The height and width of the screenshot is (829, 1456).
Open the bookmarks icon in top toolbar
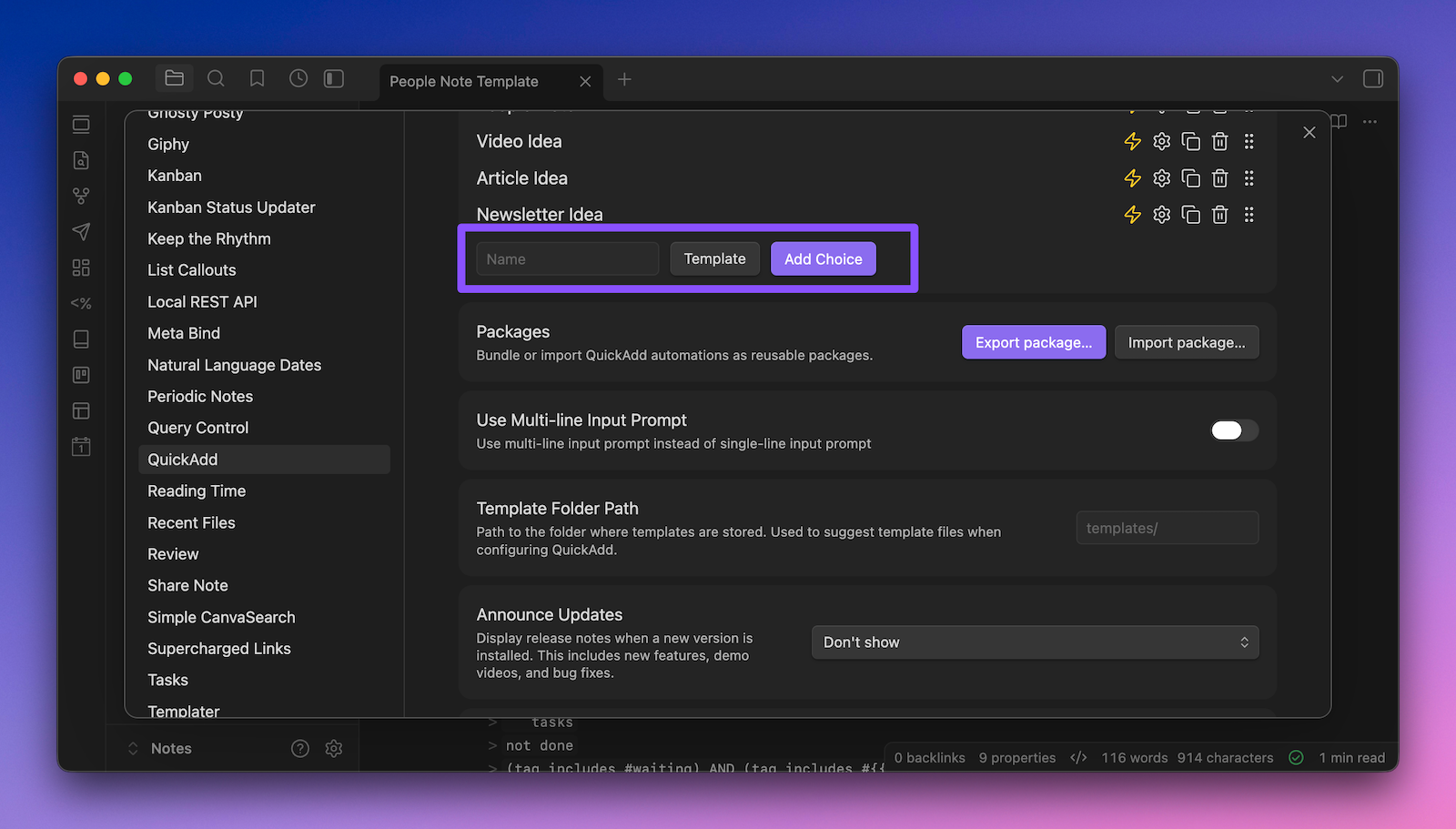pos(258,79)
